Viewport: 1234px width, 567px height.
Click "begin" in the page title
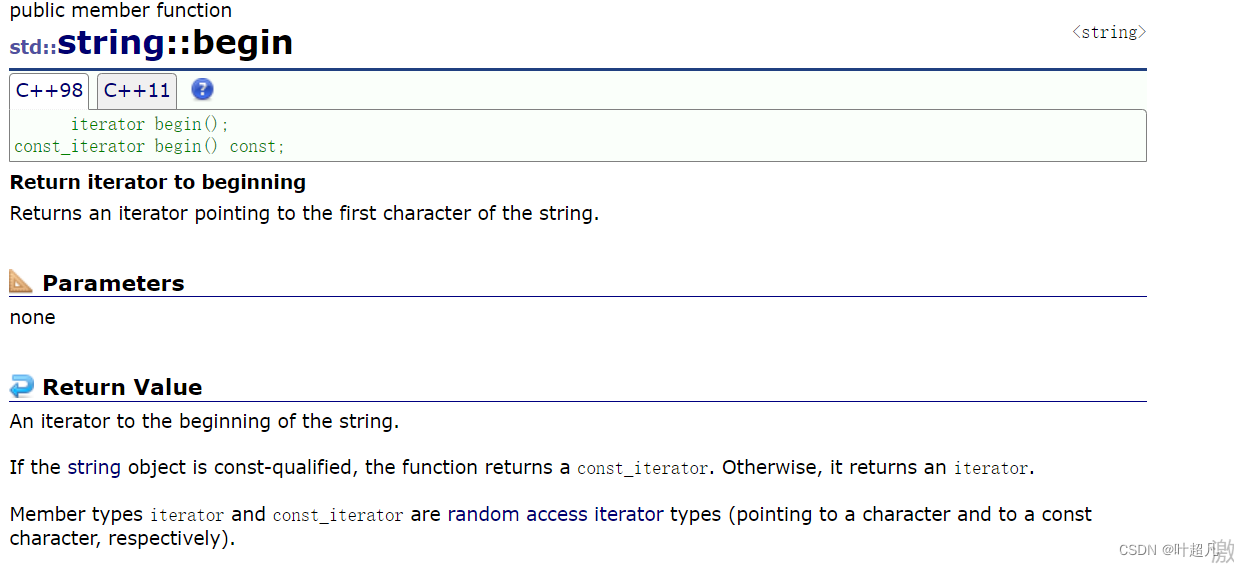243,43
